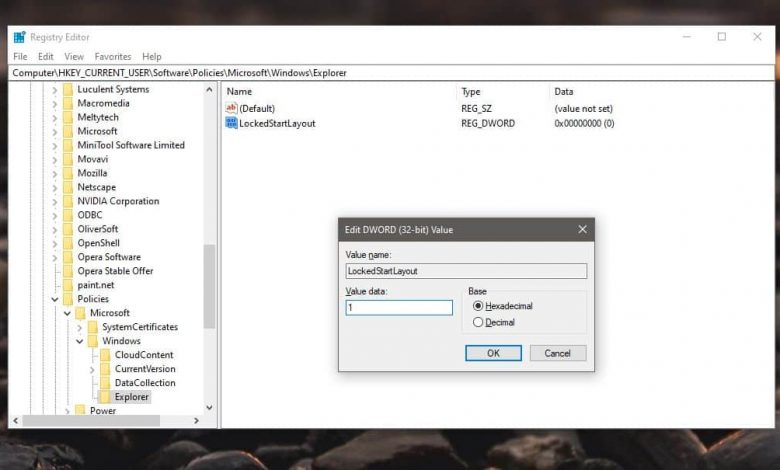Click the tree scroll down arrow
The width and height of the screenshot is (780, 470).
[x=209, y=408]
